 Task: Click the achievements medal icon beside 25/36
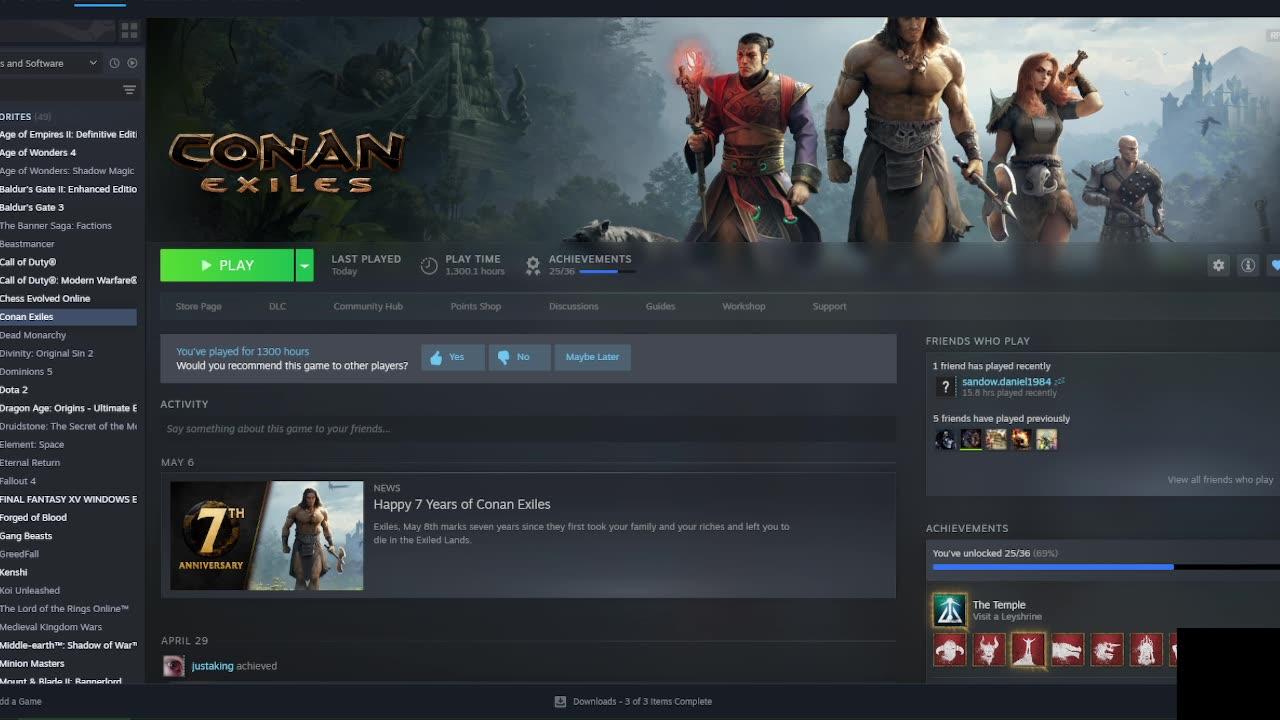coord(533,265)
